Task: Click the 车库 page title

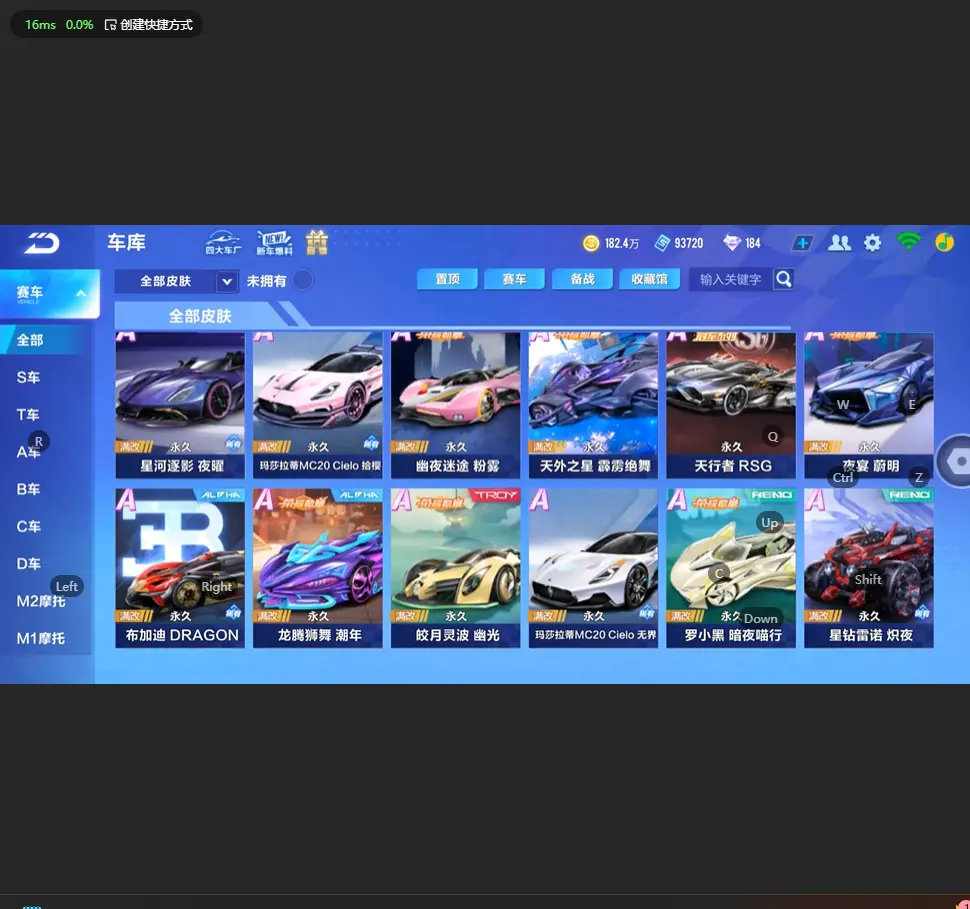Action: [126, 242]
